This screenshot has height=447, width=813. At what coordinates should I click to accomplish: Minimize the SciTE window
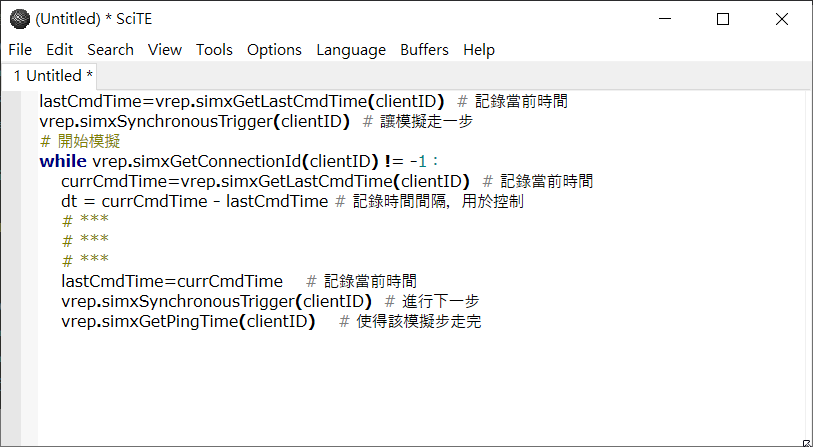tap(665, 19)
